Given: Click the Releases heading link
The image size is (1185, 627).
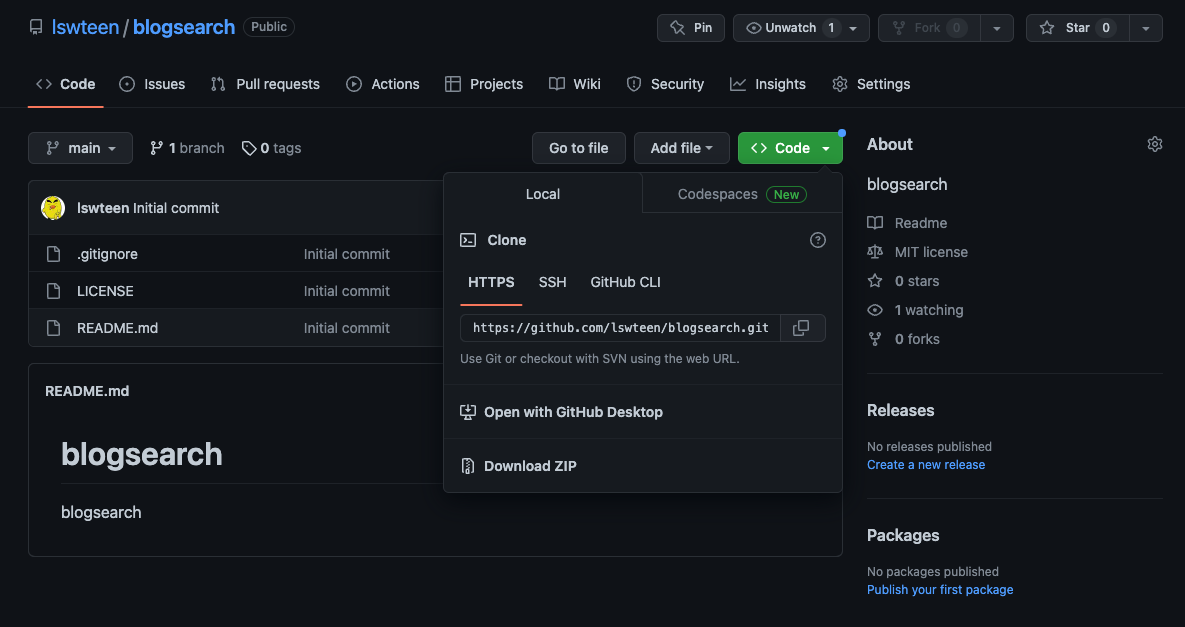Looking at the screenshot, I should pos(900,410).
